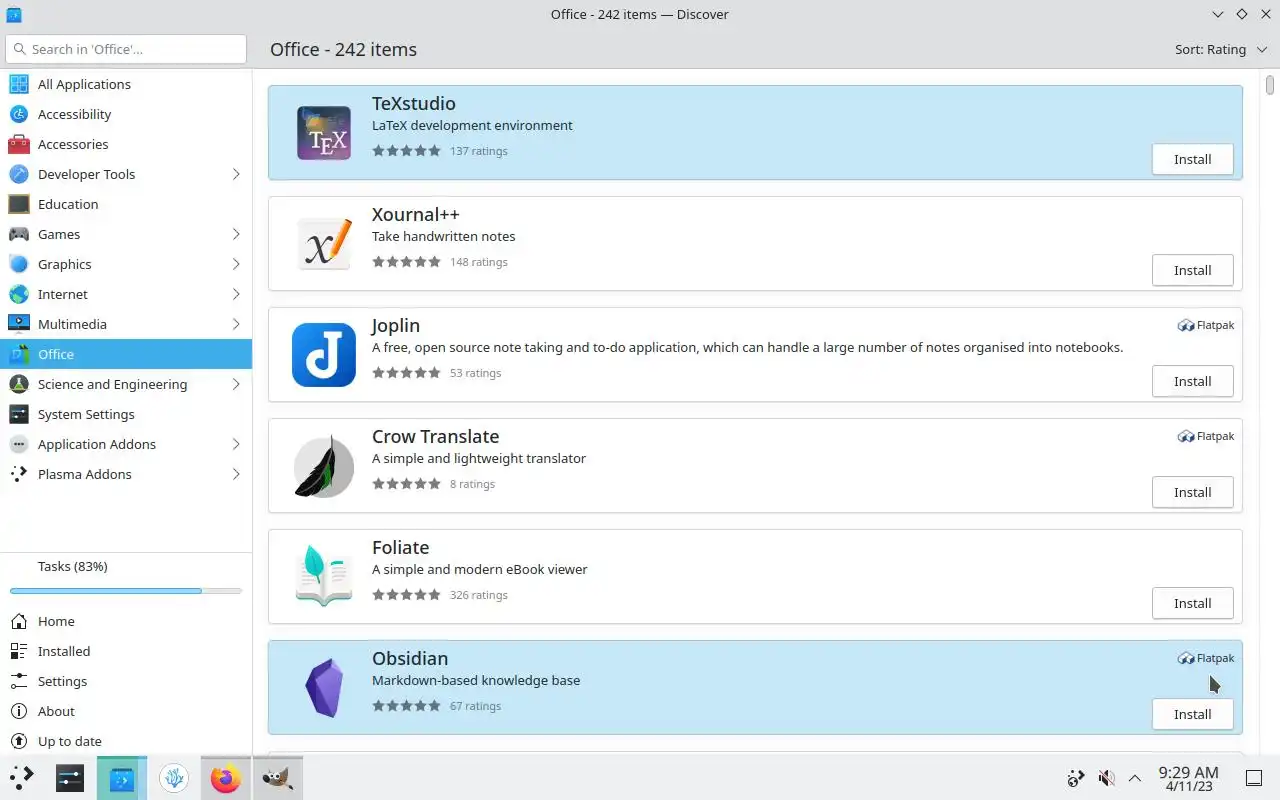Click the Education category icon

coord(19,204)
